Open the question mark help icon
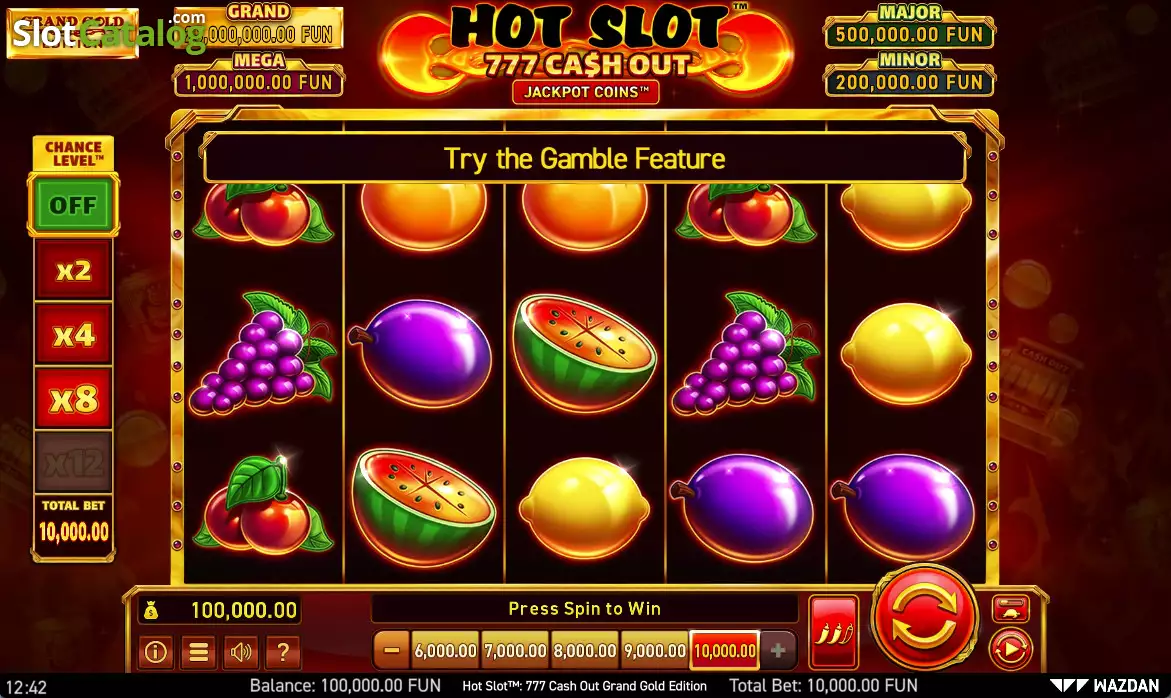The width and height of the screenshot is (1171, 698). [x=283, y=652]
